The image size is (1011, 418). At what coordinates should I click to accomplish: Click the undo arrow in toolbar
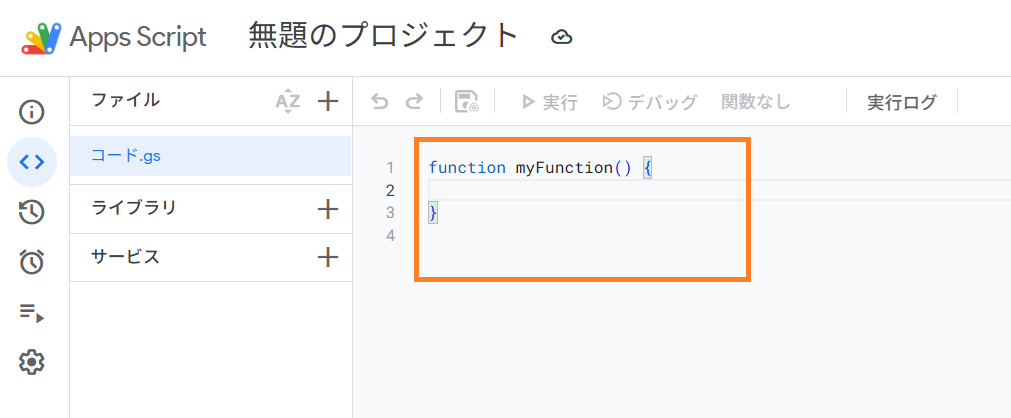coord(380,102)
